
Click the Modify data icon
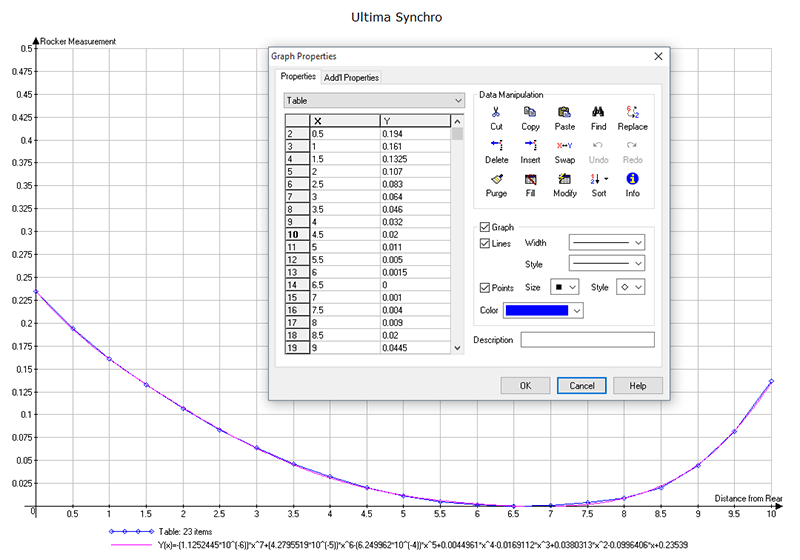564,179
